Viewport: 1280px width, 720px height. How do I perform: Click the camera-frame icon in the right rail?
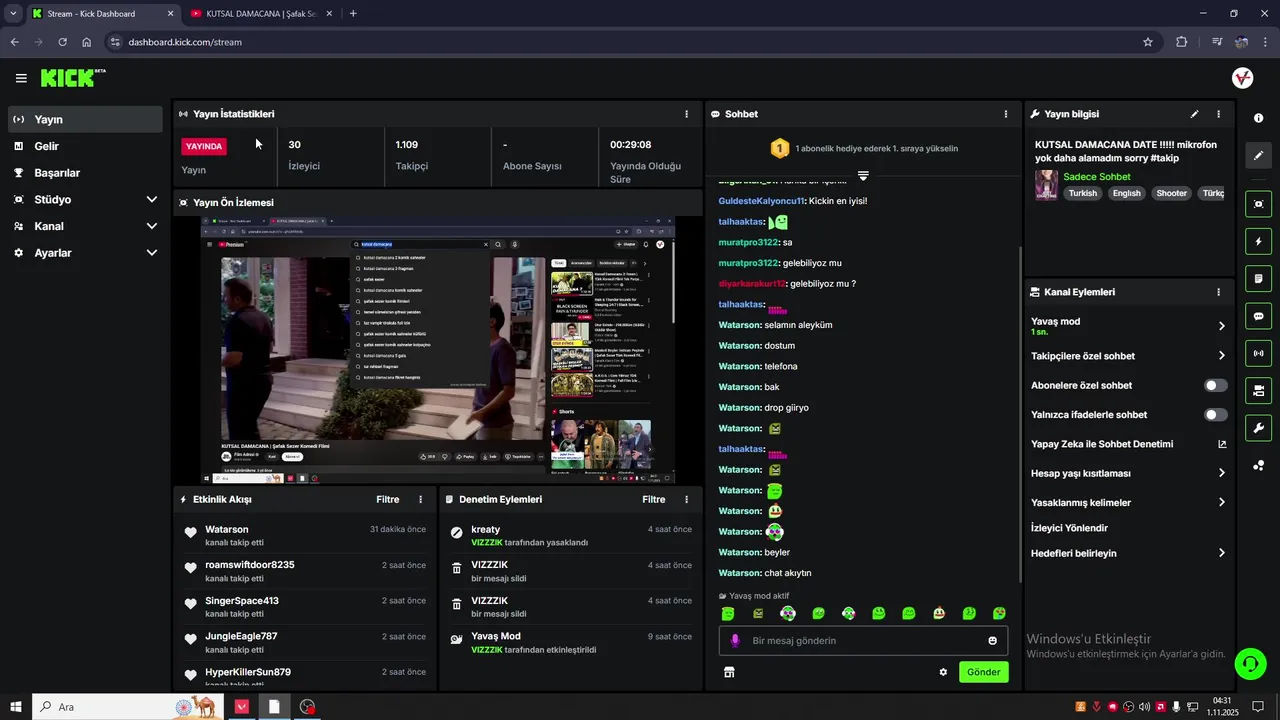pos(1258,204)
